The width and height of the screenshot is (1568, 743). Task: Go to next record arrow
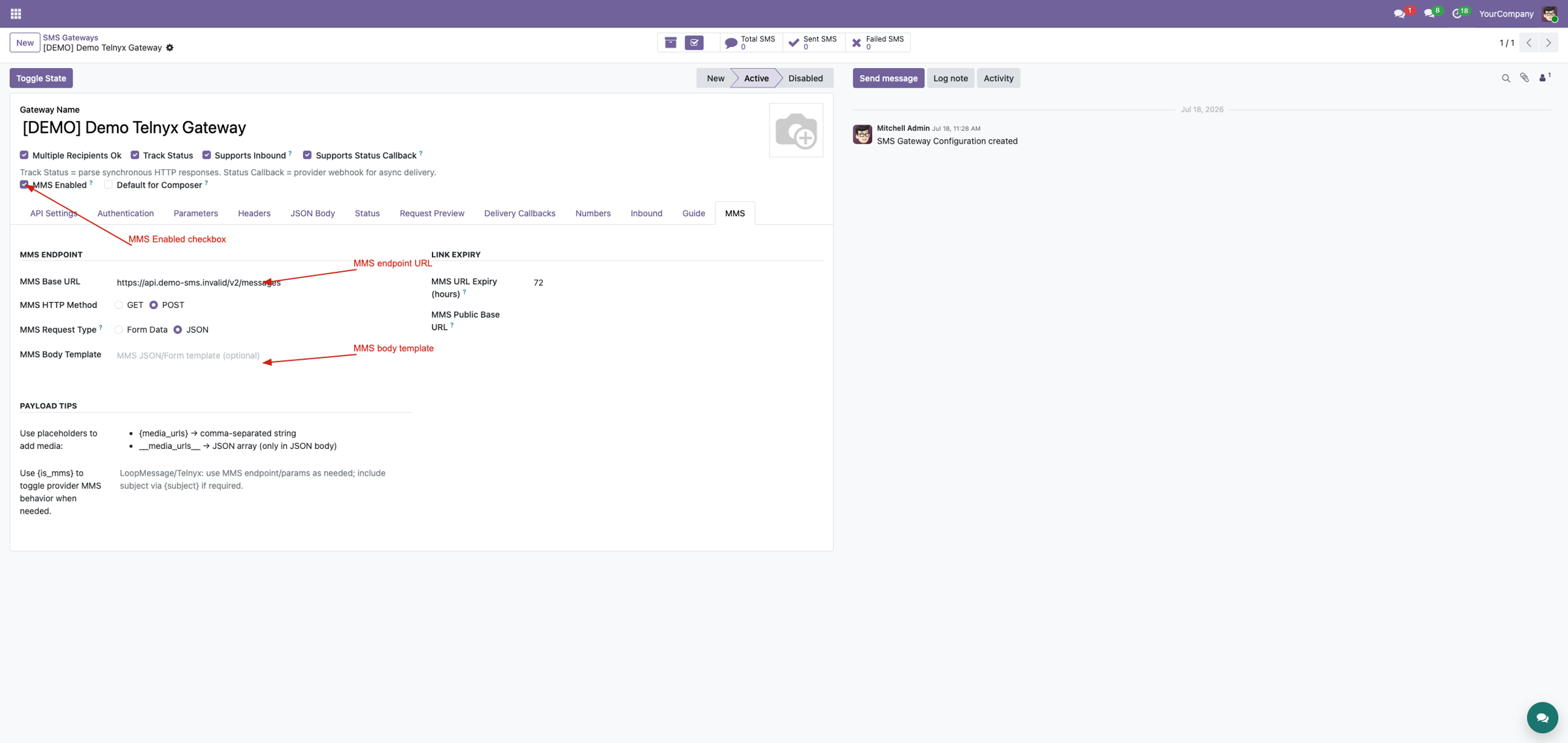(1548, 43)
